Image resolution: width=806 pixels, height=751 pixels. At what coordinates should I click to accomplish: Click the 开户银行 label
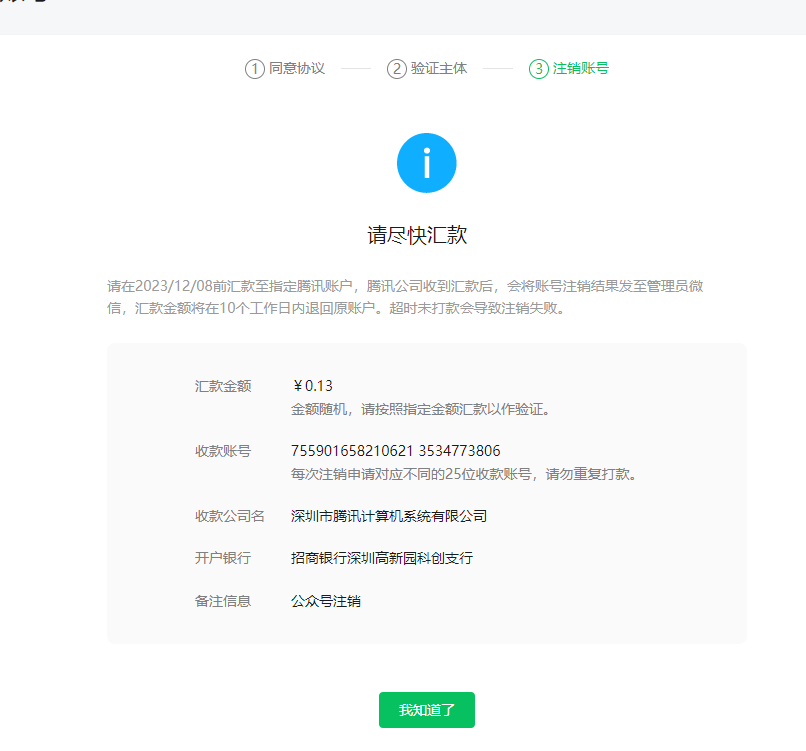pyautogui.click(x=223, y=558)
